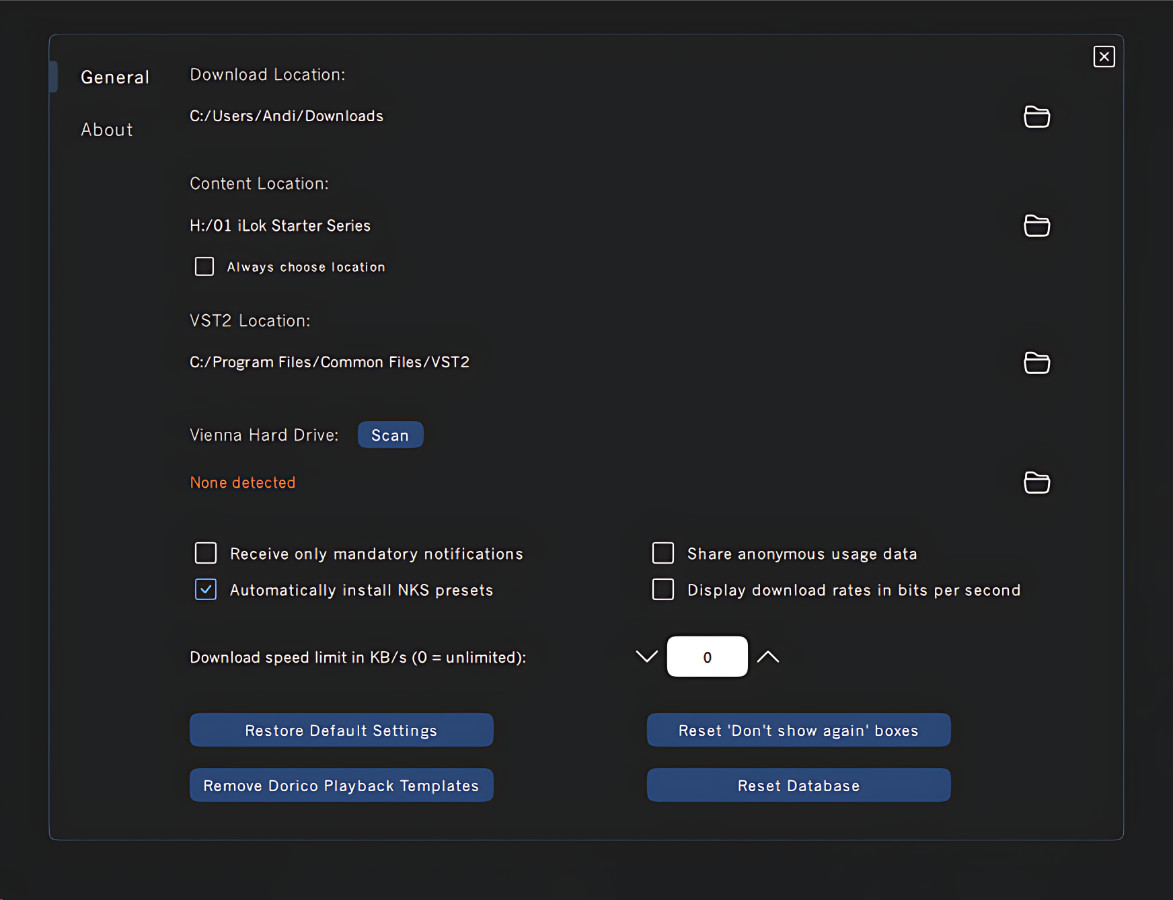
Task: Enable Share anonymous usage data
Action: [663, 554]
